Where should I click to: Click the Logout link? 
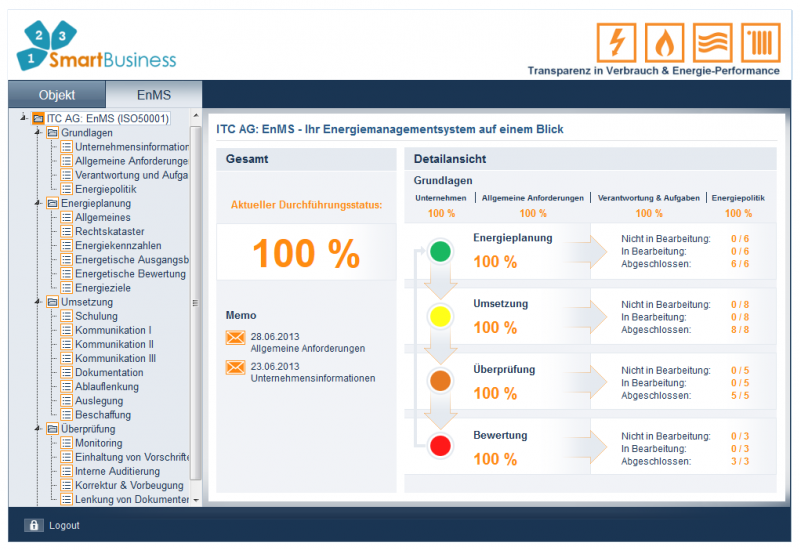[64, 526]
